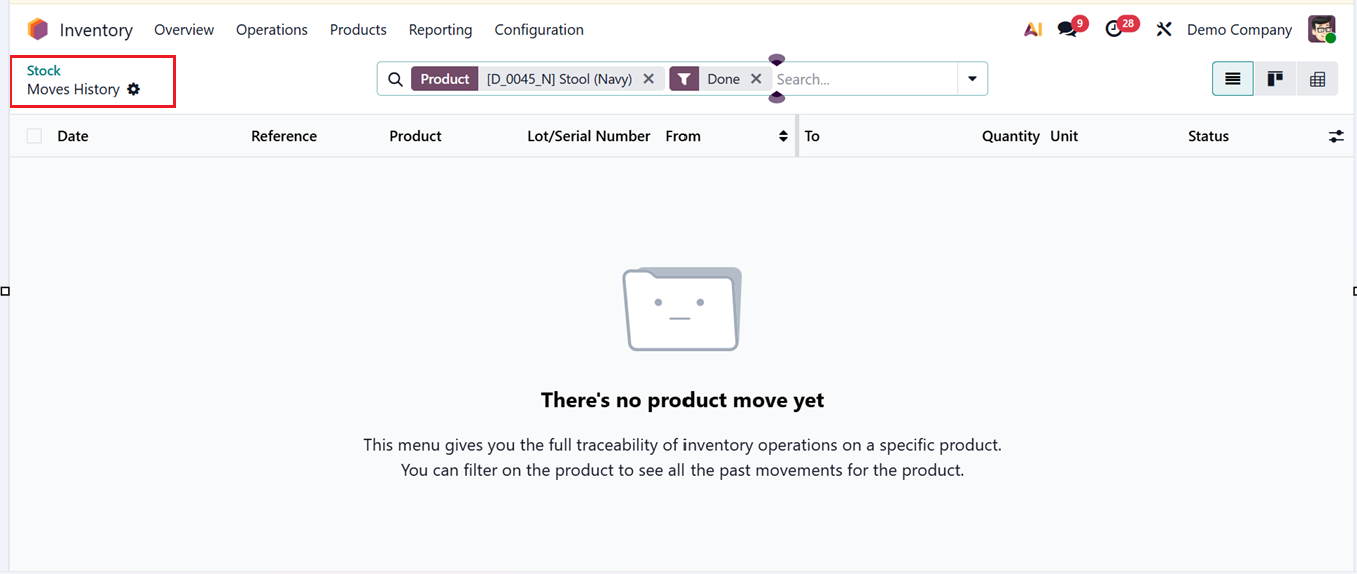Click the Inventory app logo icon
The height and width of the screenshot is (574, 1357).
[x=38, y=30]
